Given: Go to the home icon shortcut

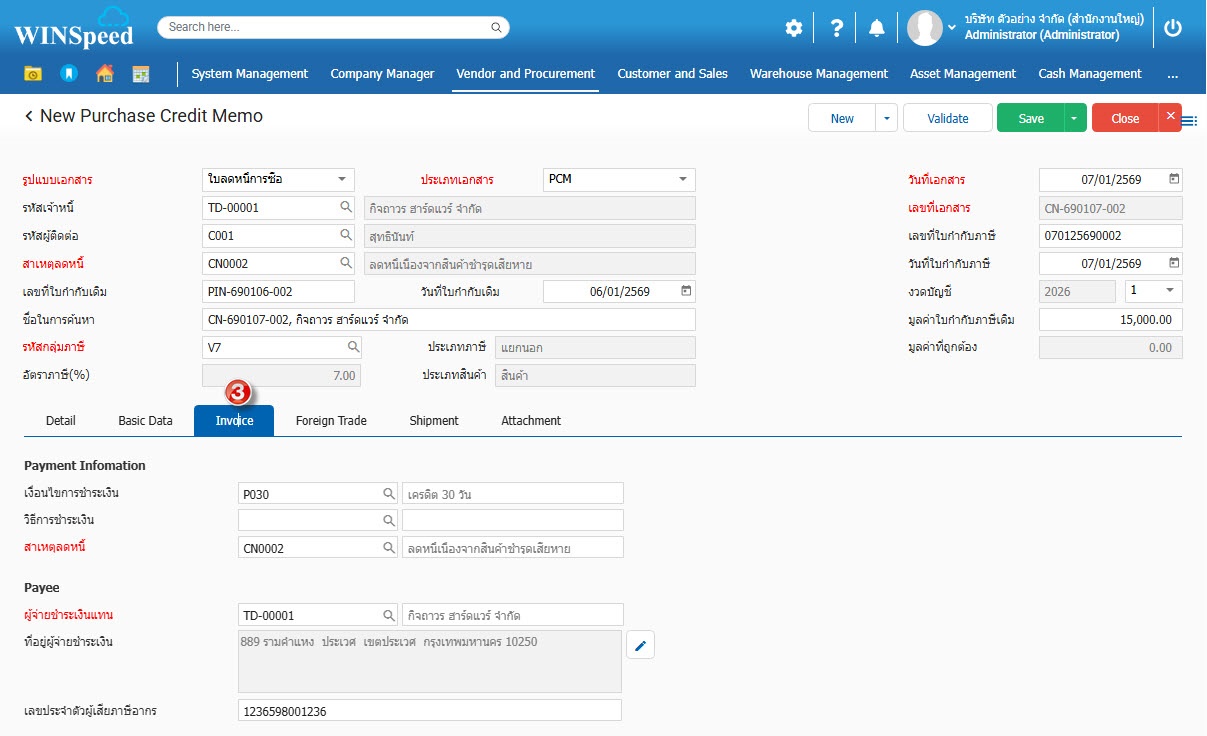Looking at the screenshot, I should coord(104,74).
